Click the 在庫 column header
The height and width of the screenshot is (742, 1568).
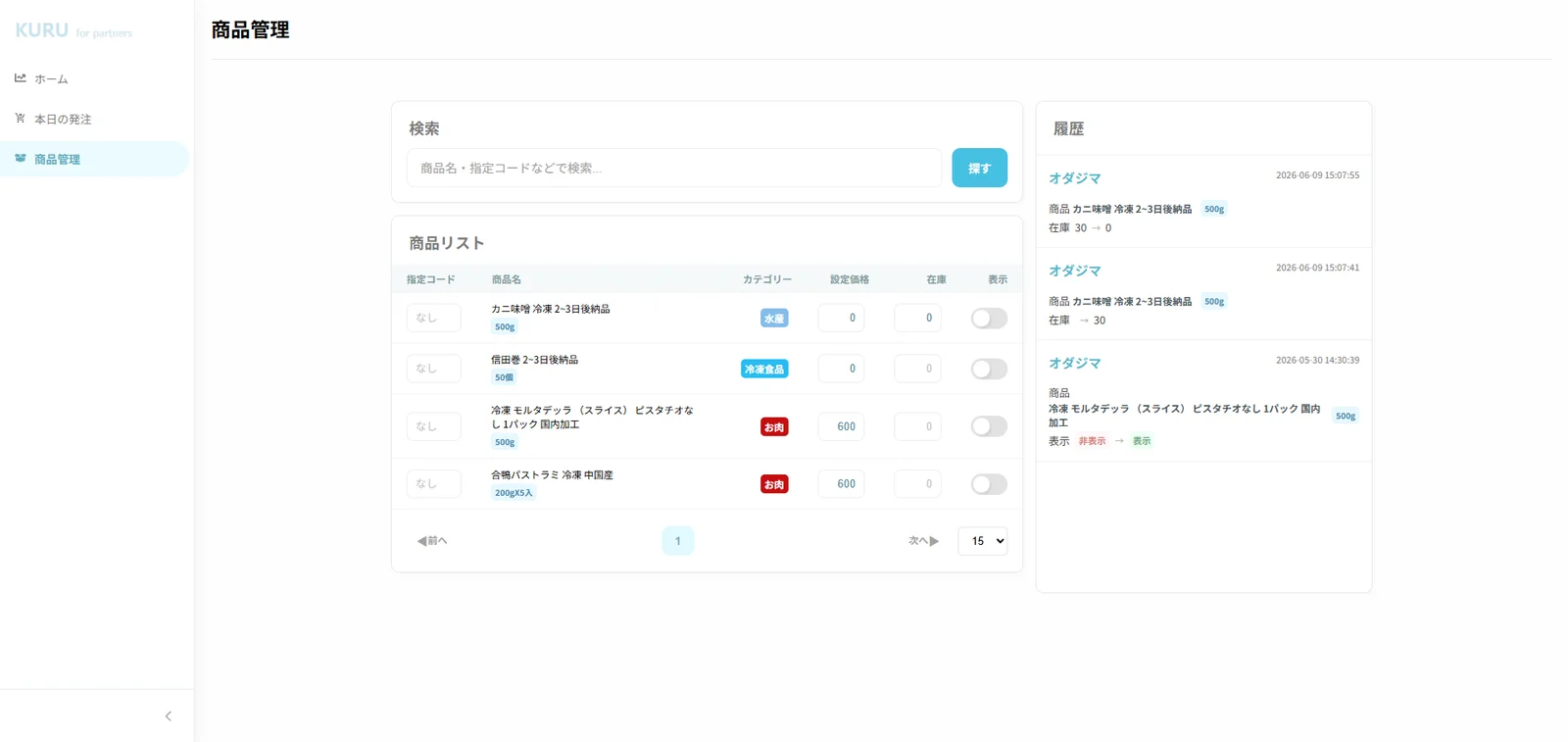click(x=937, y=279)
